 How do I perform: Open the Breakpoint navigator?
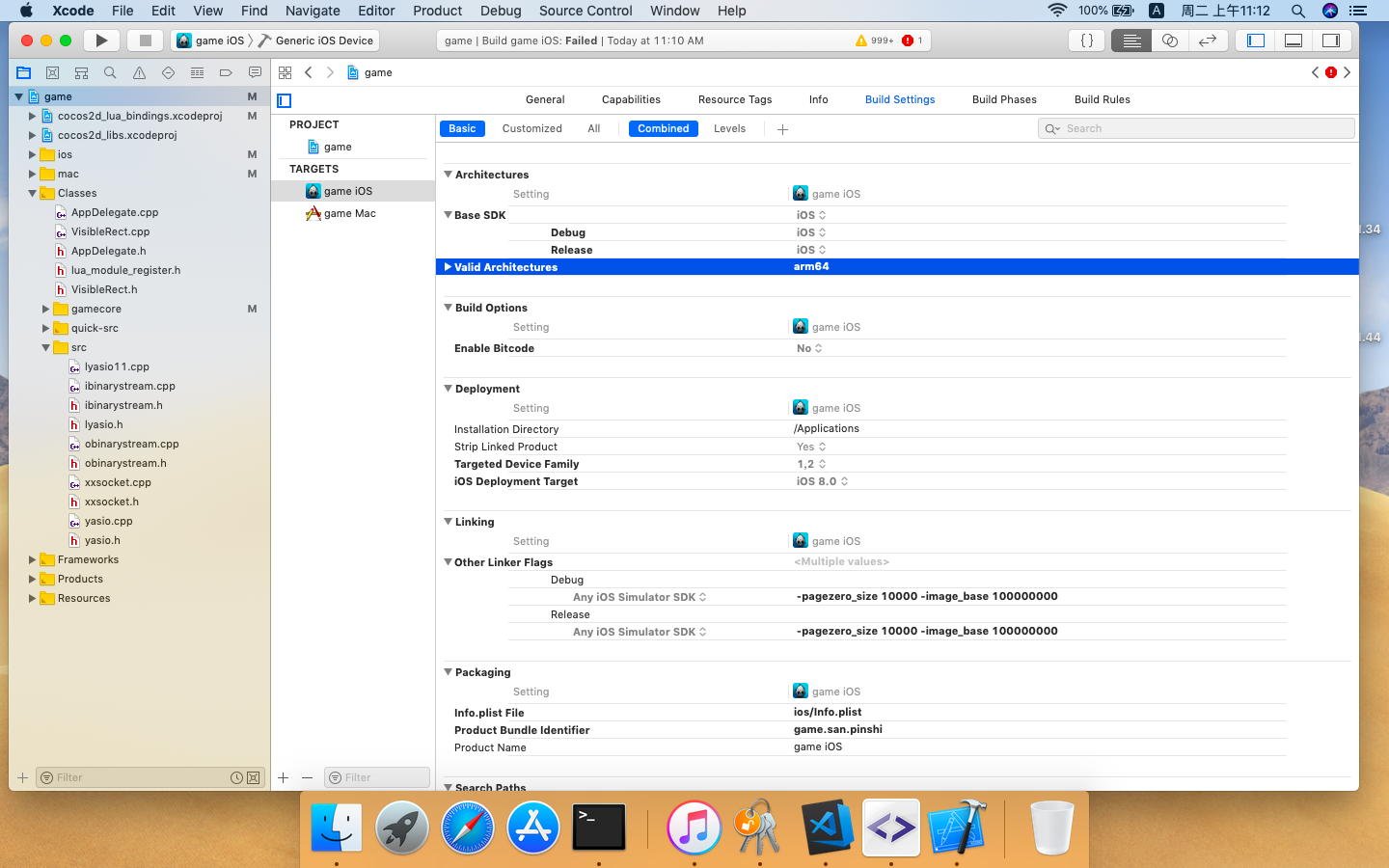tap(227, 72)
